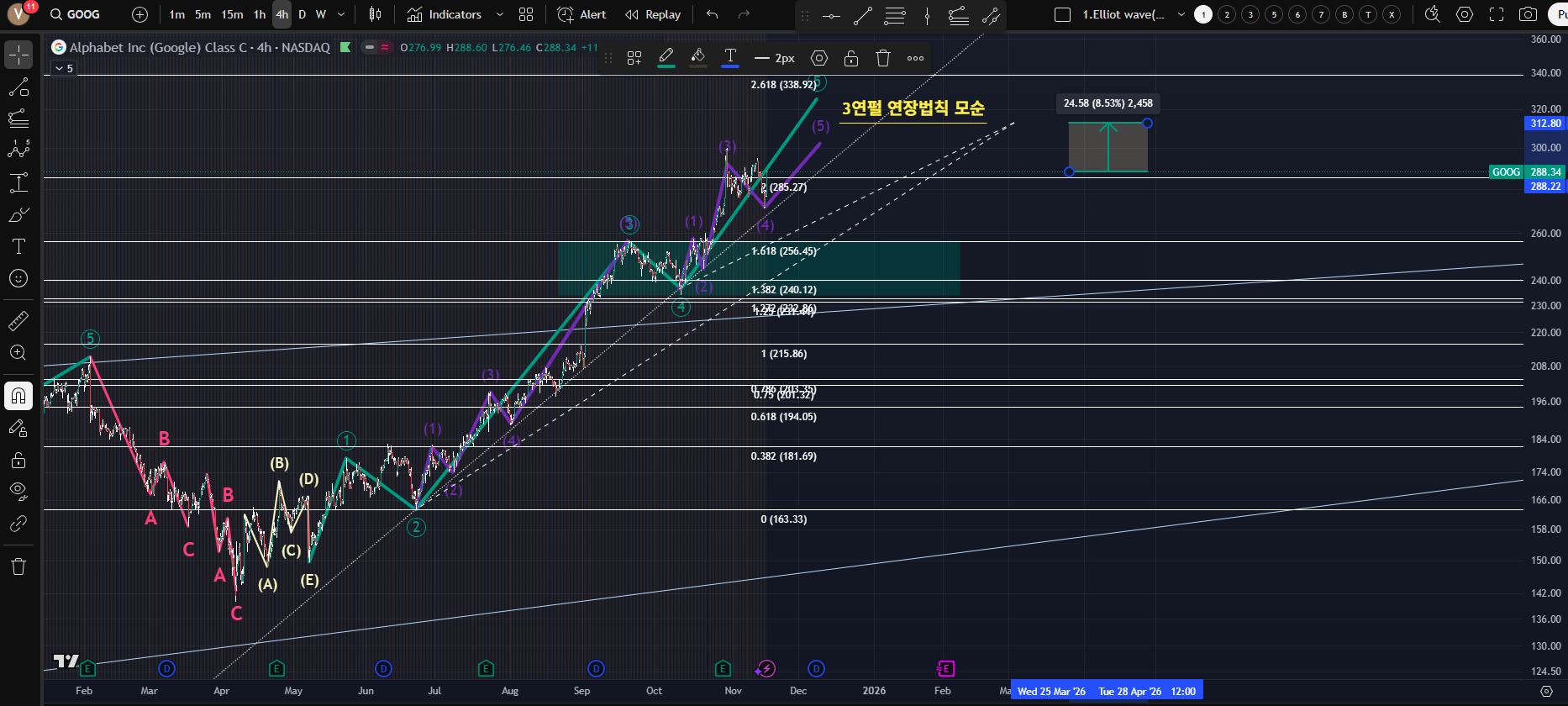Screen dimensions: 1568x706
Task: Switch to the D daily timeframe
Action: click(x=302, y=14)
